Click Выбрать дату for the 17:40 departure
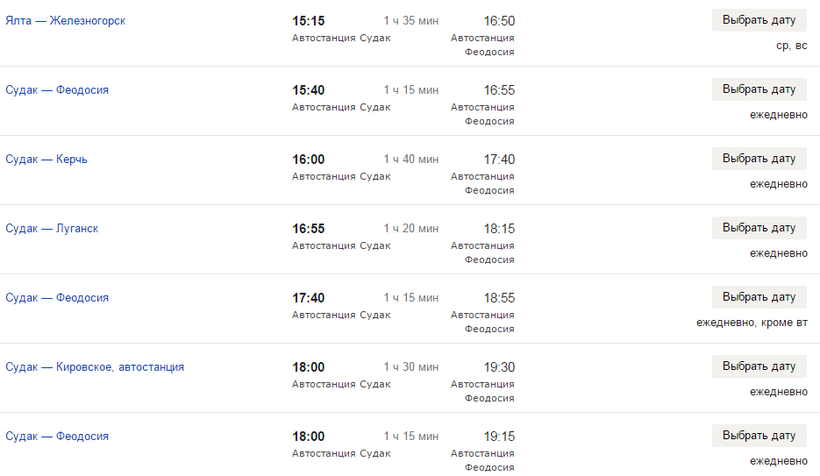The width and height of the screenshot is (820, 476). click(759, 297)
